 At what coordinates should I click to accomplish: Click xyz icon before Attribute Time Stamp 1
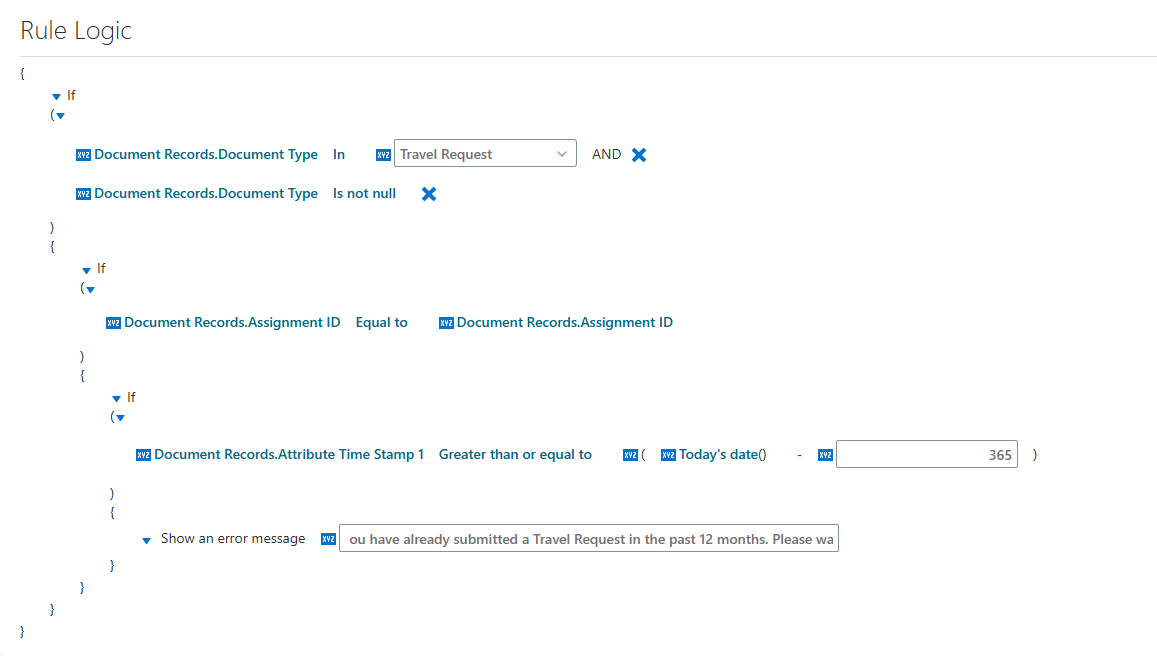pos(143,455)
